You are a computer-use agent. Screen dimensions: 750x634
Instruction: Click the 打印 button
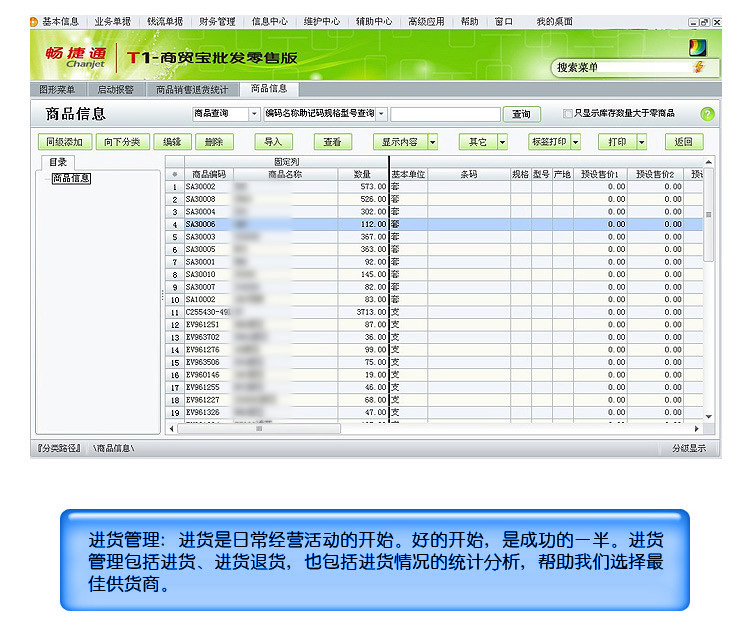point(618,142)
